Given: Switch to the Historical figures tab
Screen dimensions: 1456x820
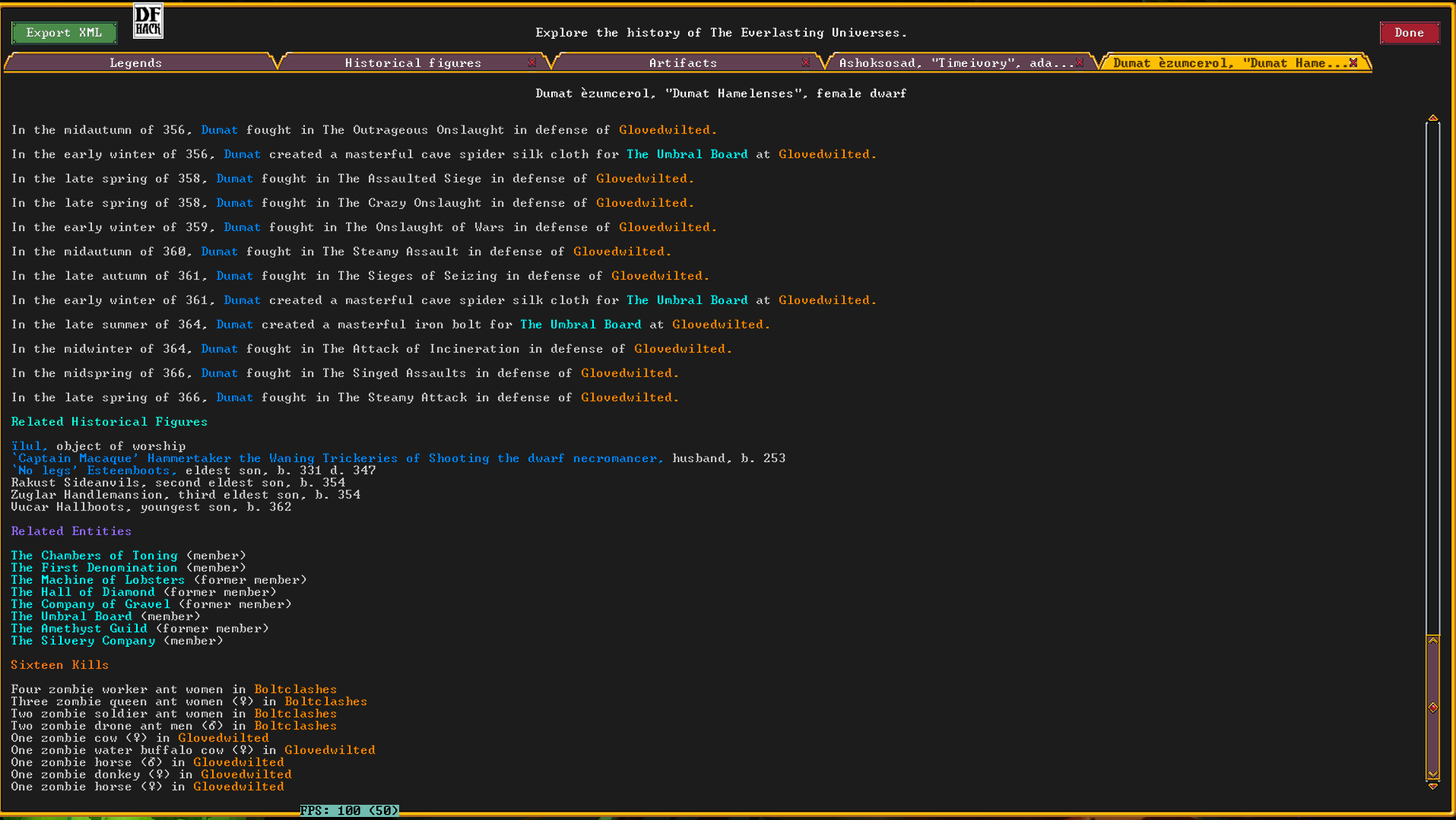Looking at the screenshot, I should coord(413,62).
